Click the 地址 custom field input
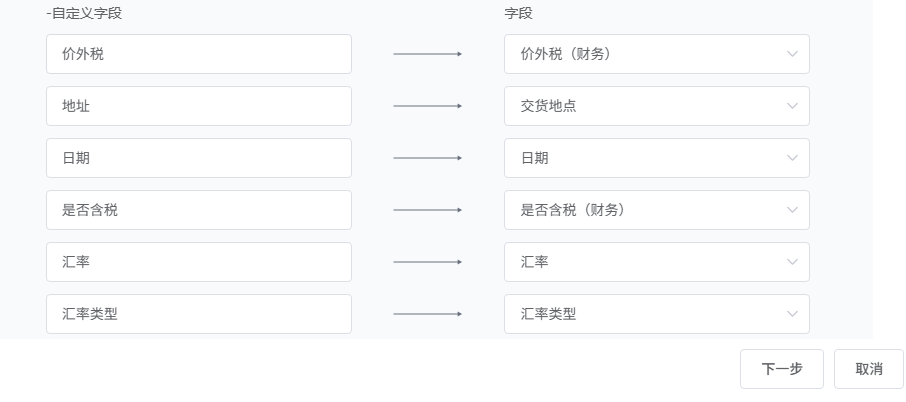Viewport: 906px width, 402px height. [x=198, y=106]
